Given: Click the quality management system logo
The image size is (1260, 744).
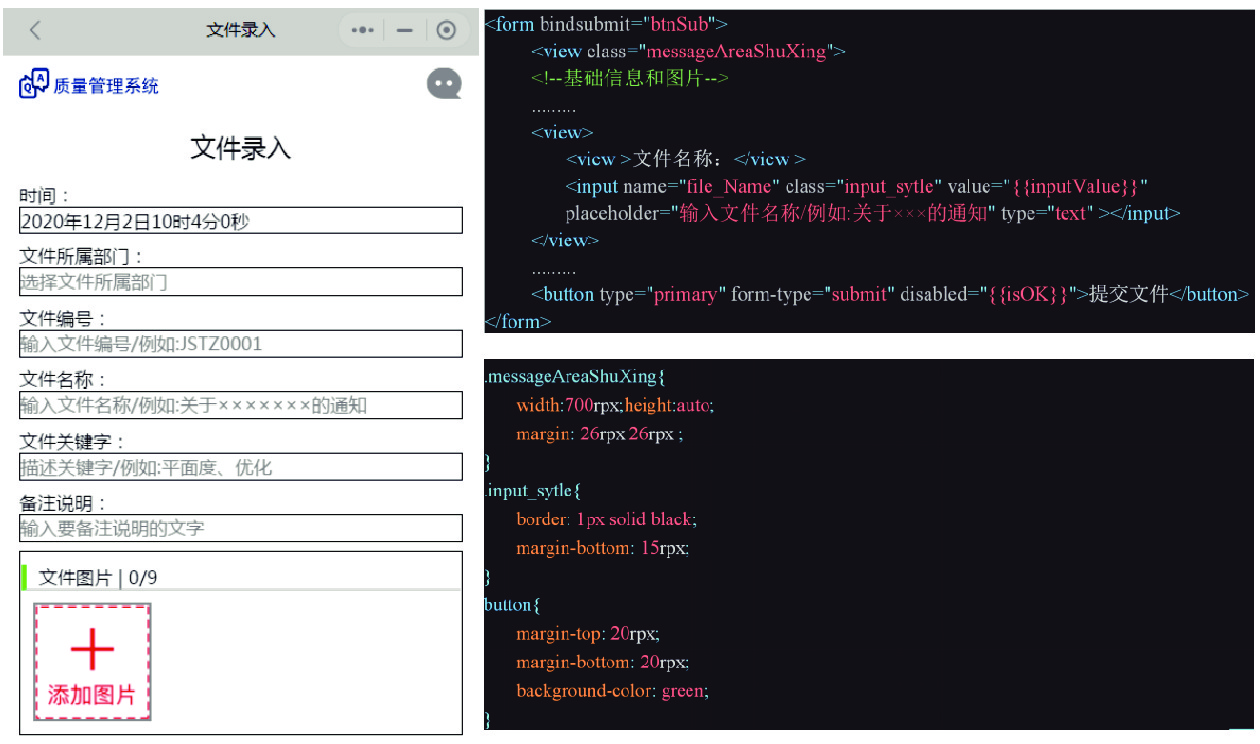Looking at the screenshot, I should click(x=33, y=84).
